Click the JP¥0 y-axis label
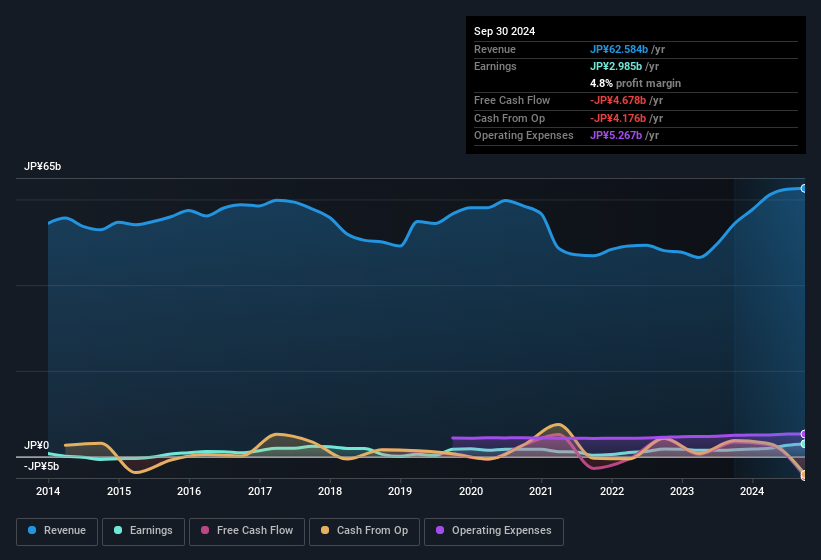This screenshot has width=821, height=560. point(36,445)
